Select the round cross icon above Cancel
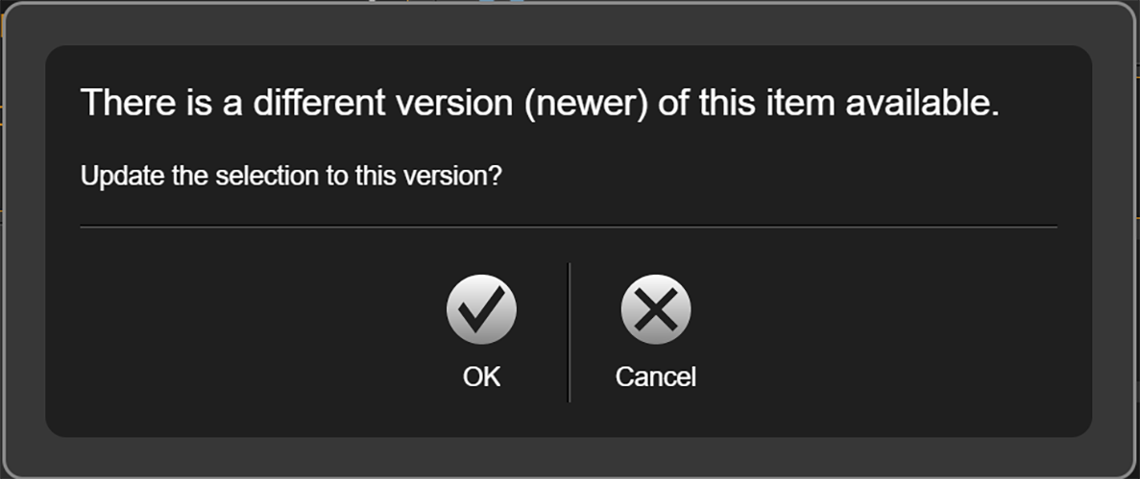This screenshot has width=1140, height=479. click(656, 309)
